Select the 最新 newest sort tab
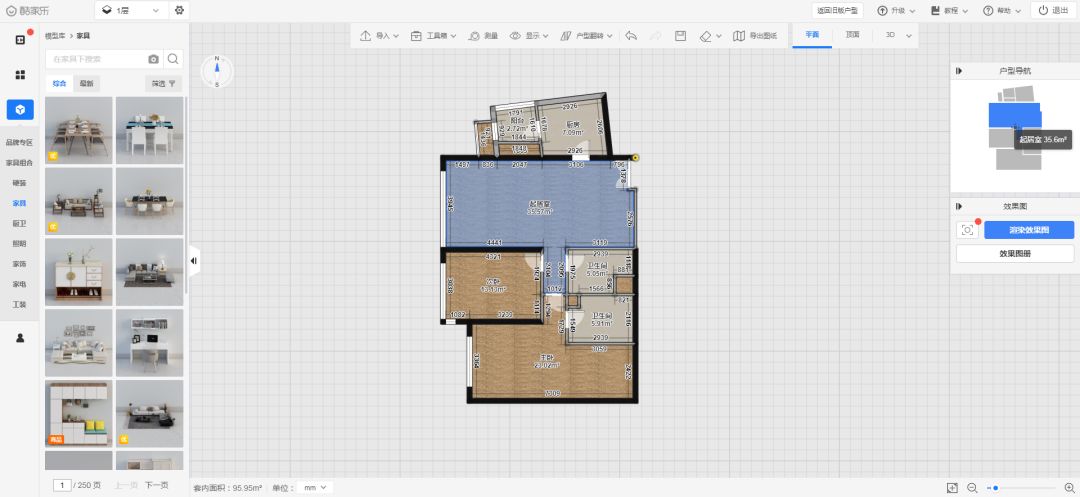The width and height of the screenshot is (1080, 497). click(86, 84)
